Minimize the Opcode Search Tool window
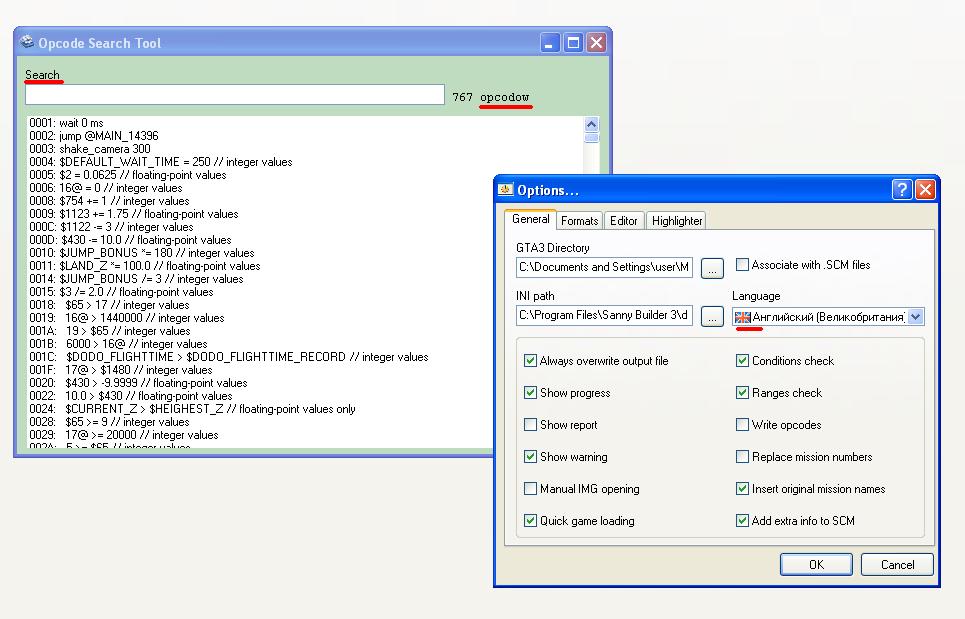Image resolution: width=965 pixels, height=619 pixels. pos(551,42)
